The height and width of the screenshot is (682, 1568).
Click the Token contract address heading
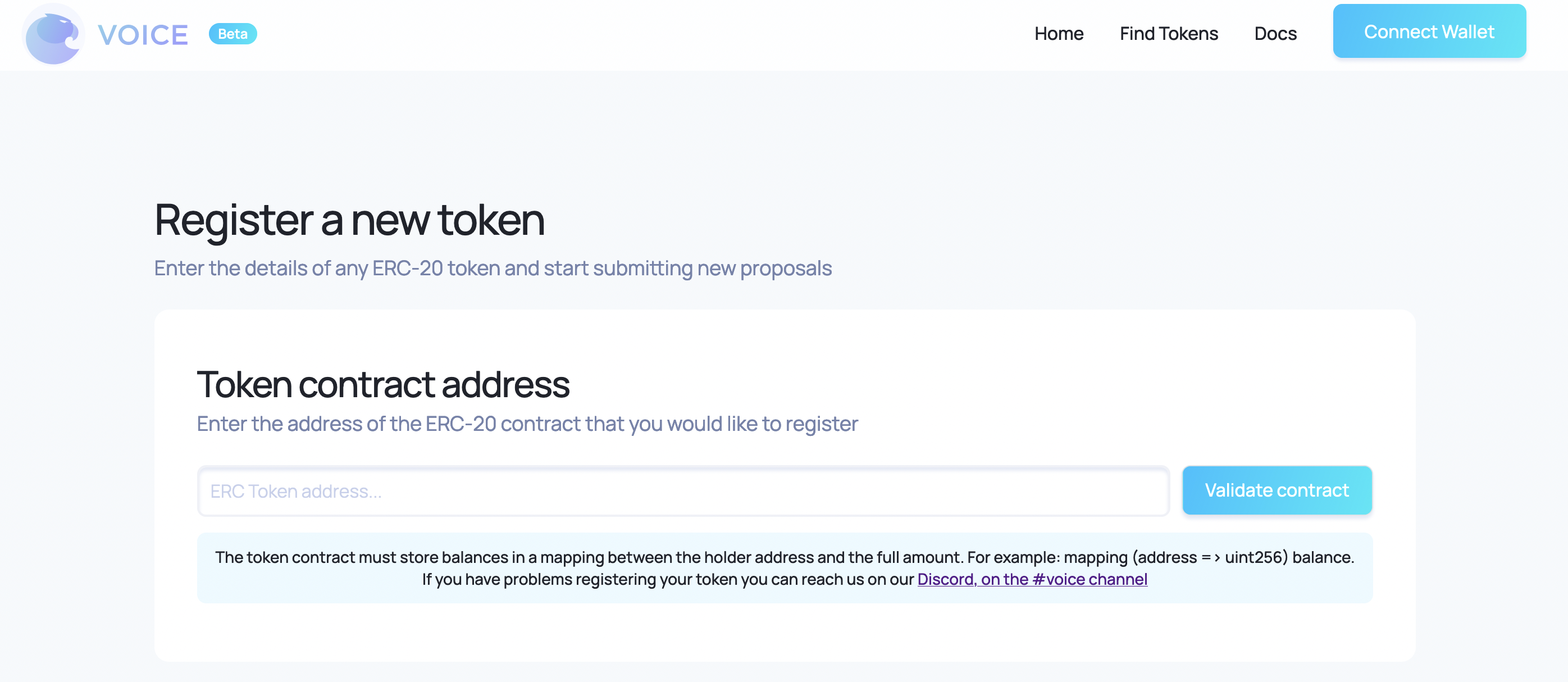pyautogui.click(x=384, y=385)
